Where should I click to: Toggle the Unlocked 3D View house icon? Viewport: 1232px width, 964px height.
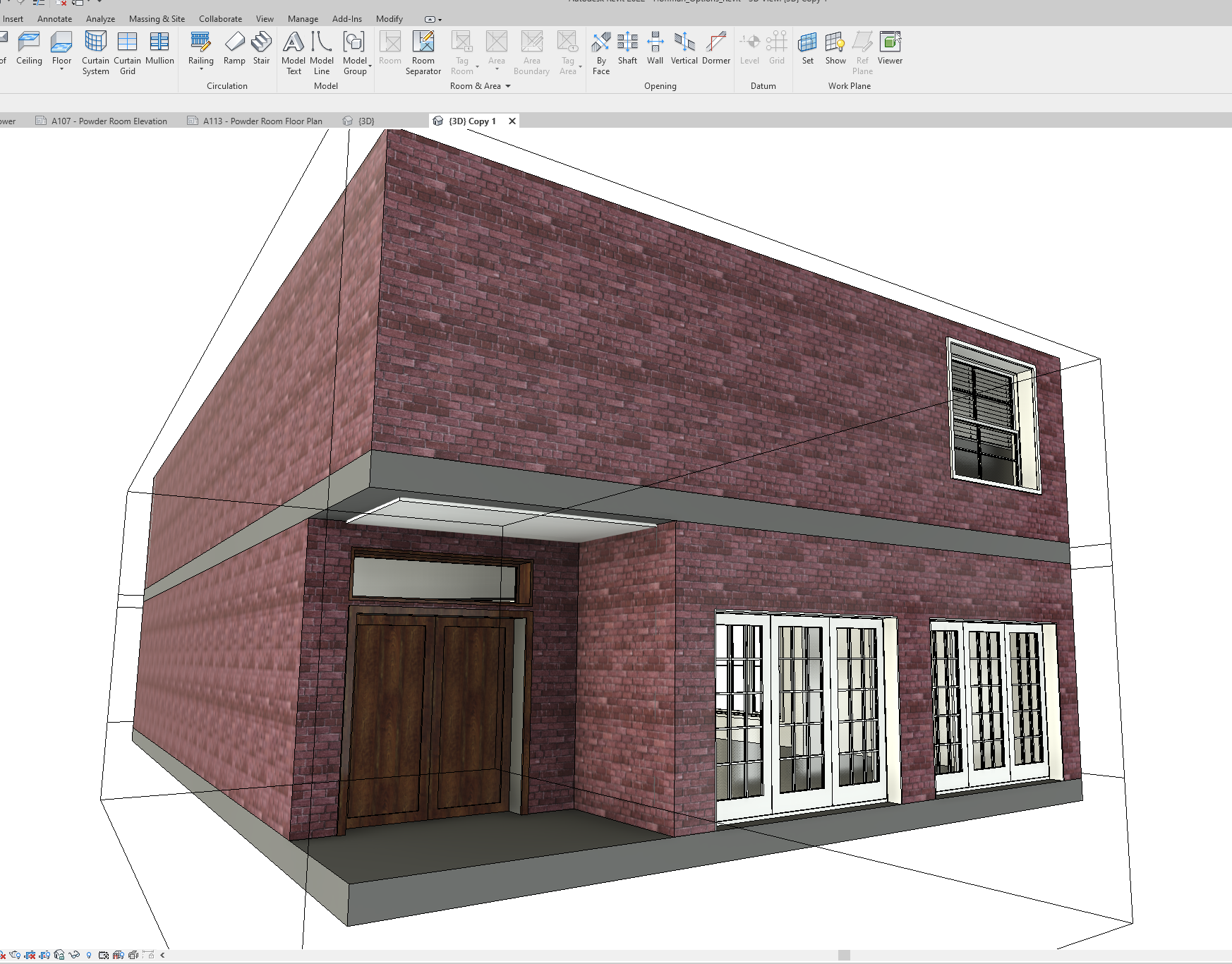click(59, 955)
